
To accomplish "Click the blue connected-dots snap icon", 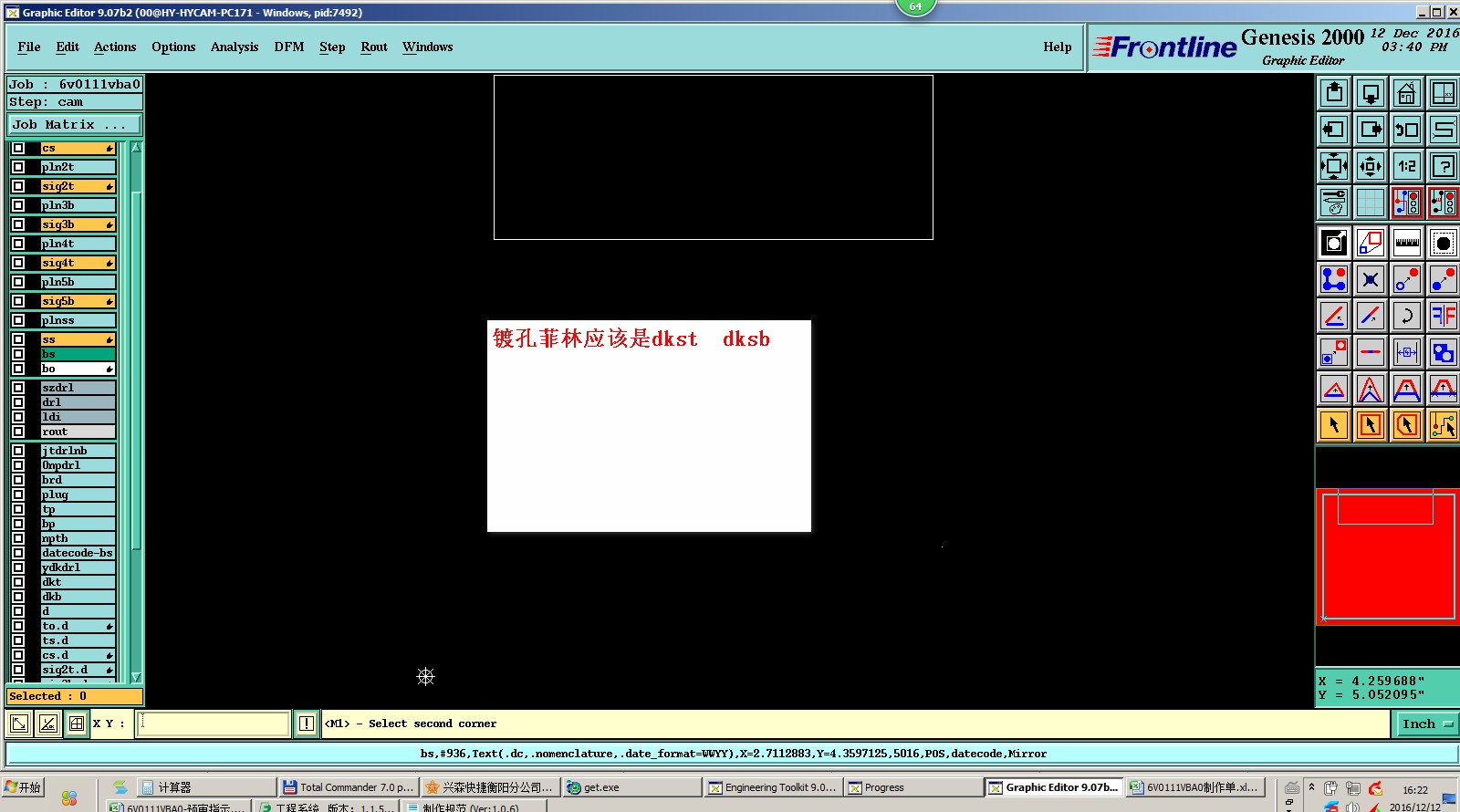I will coord(1334,279).
